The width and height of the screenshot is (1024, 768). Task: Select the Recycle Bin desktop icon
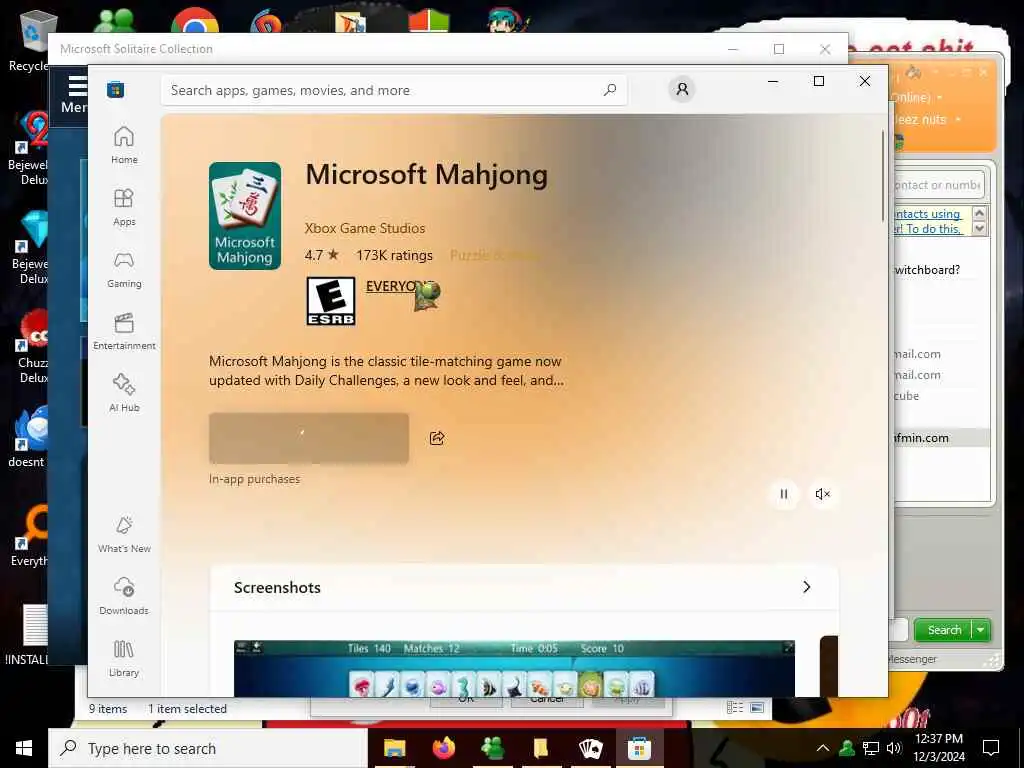pyautogui.click(x=31, y=40)
